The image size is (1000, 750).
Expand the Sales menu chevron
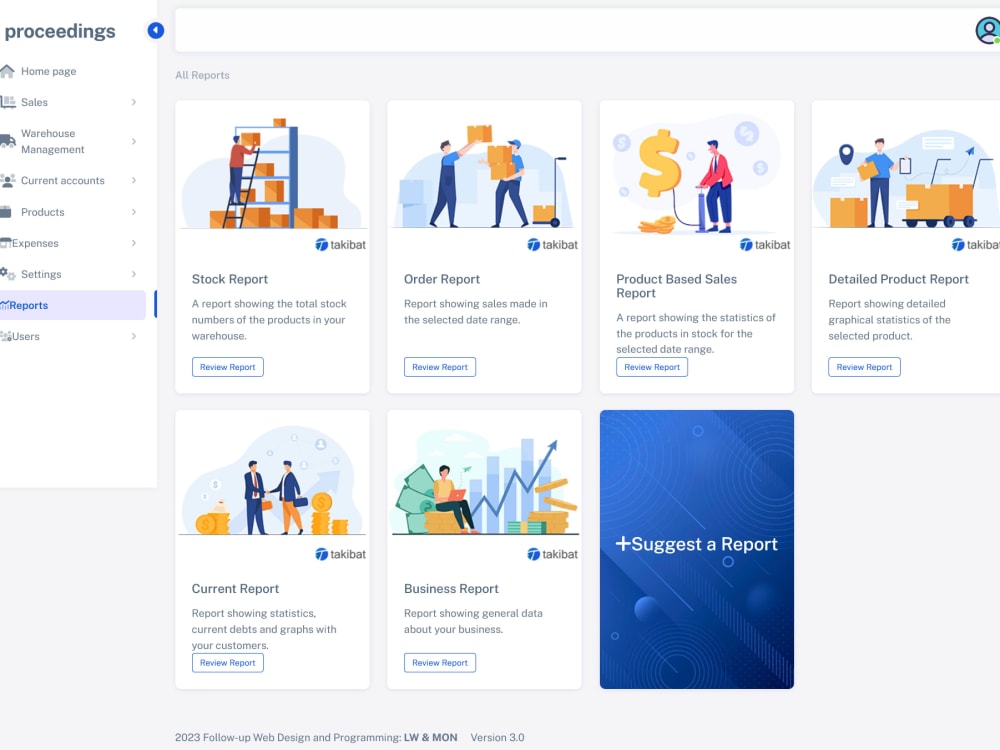(134, 102)
